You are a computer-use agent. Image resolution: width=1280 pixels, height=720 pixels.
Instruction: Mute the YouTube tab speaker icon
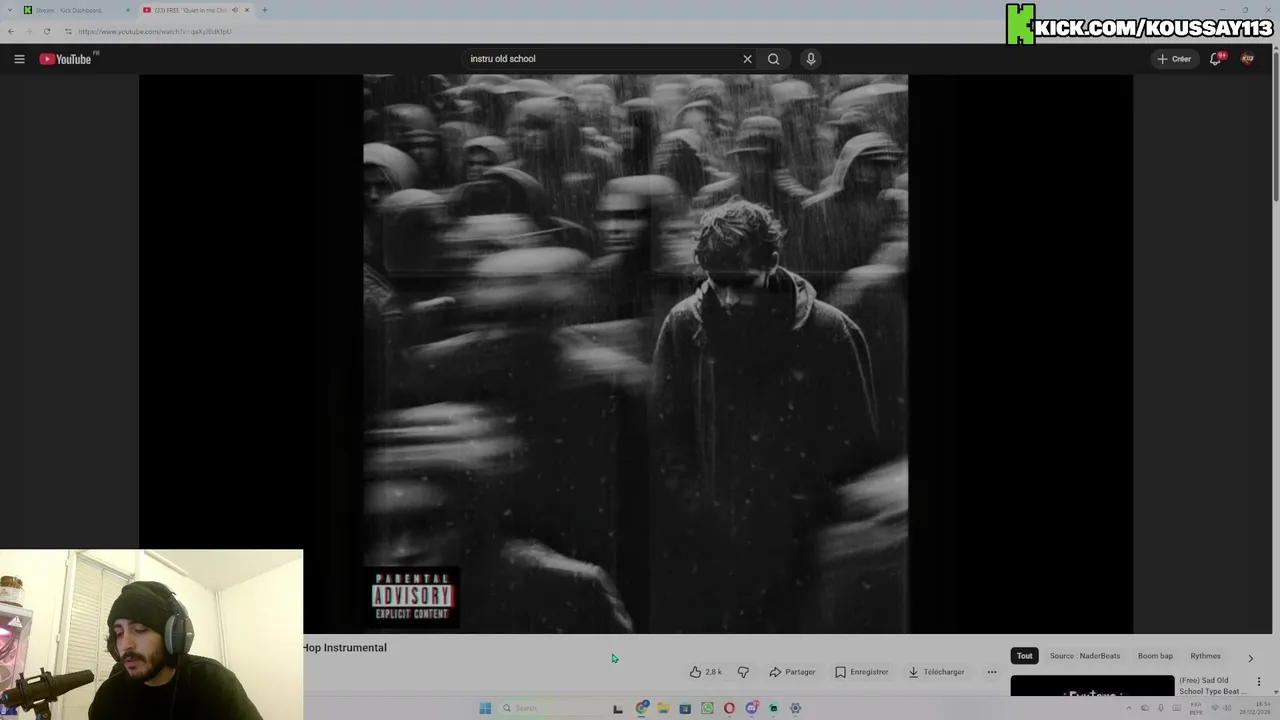point(235,10)
